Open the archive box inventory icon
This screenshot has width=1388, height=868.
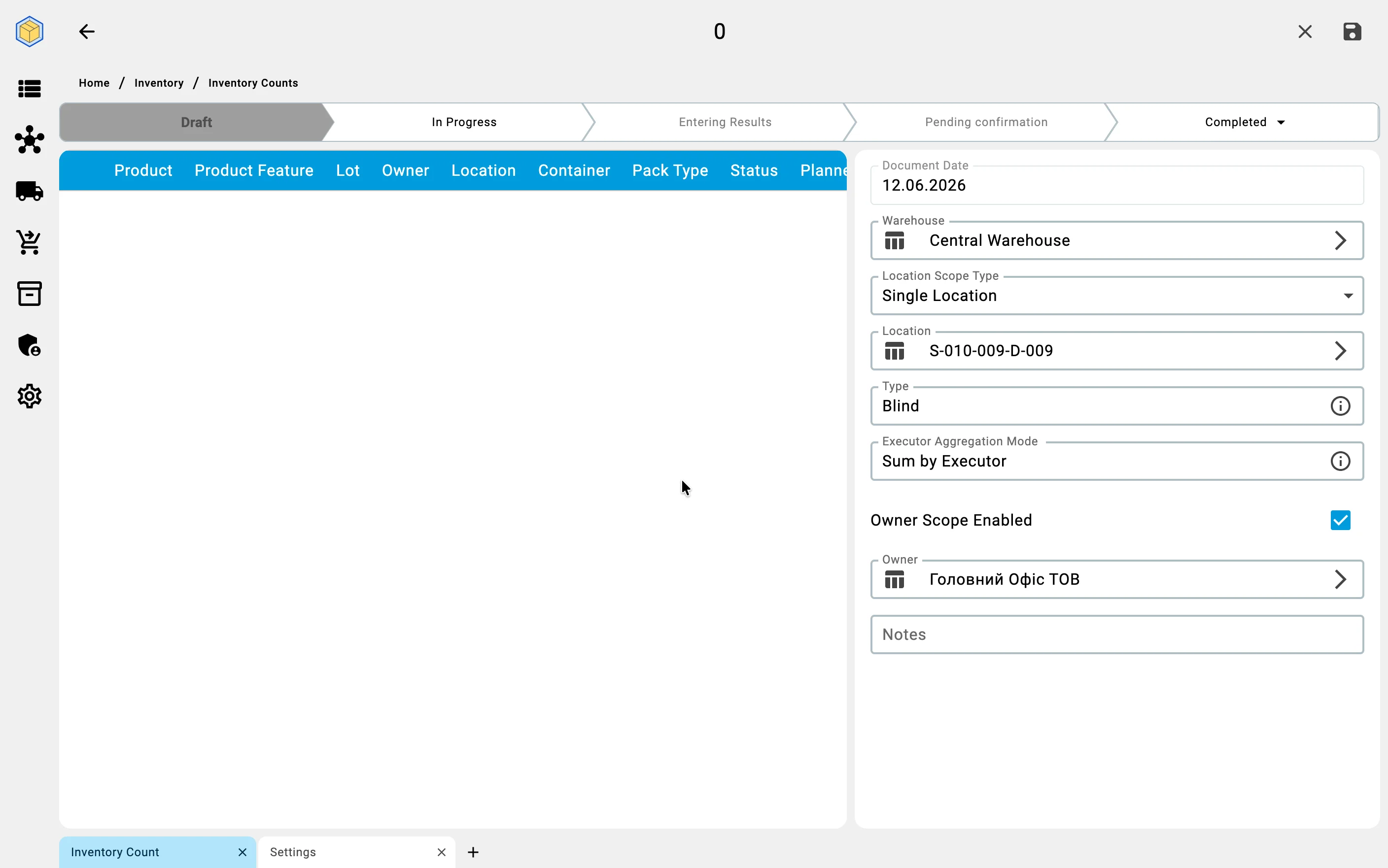[x=29, y=293]
